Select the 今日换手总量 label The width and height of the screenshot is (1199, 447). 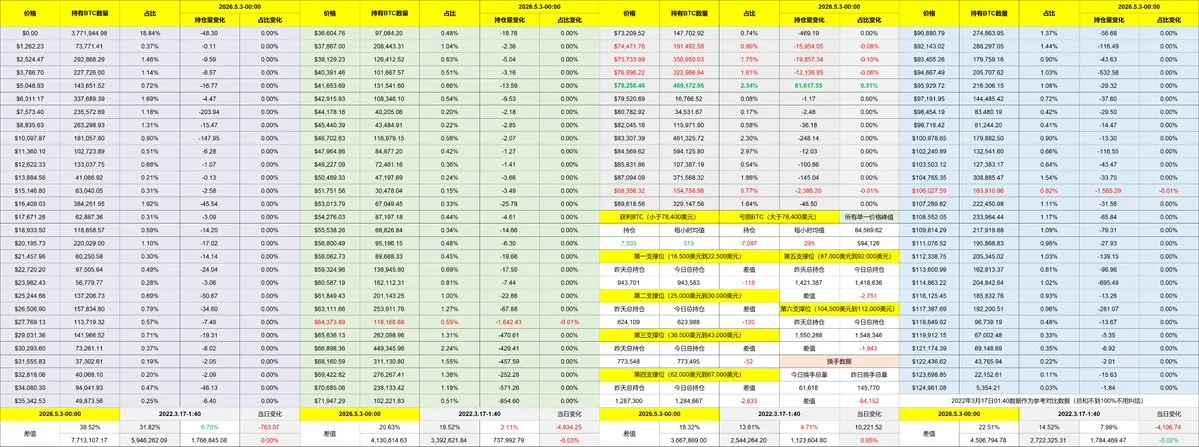coord(809,373)
